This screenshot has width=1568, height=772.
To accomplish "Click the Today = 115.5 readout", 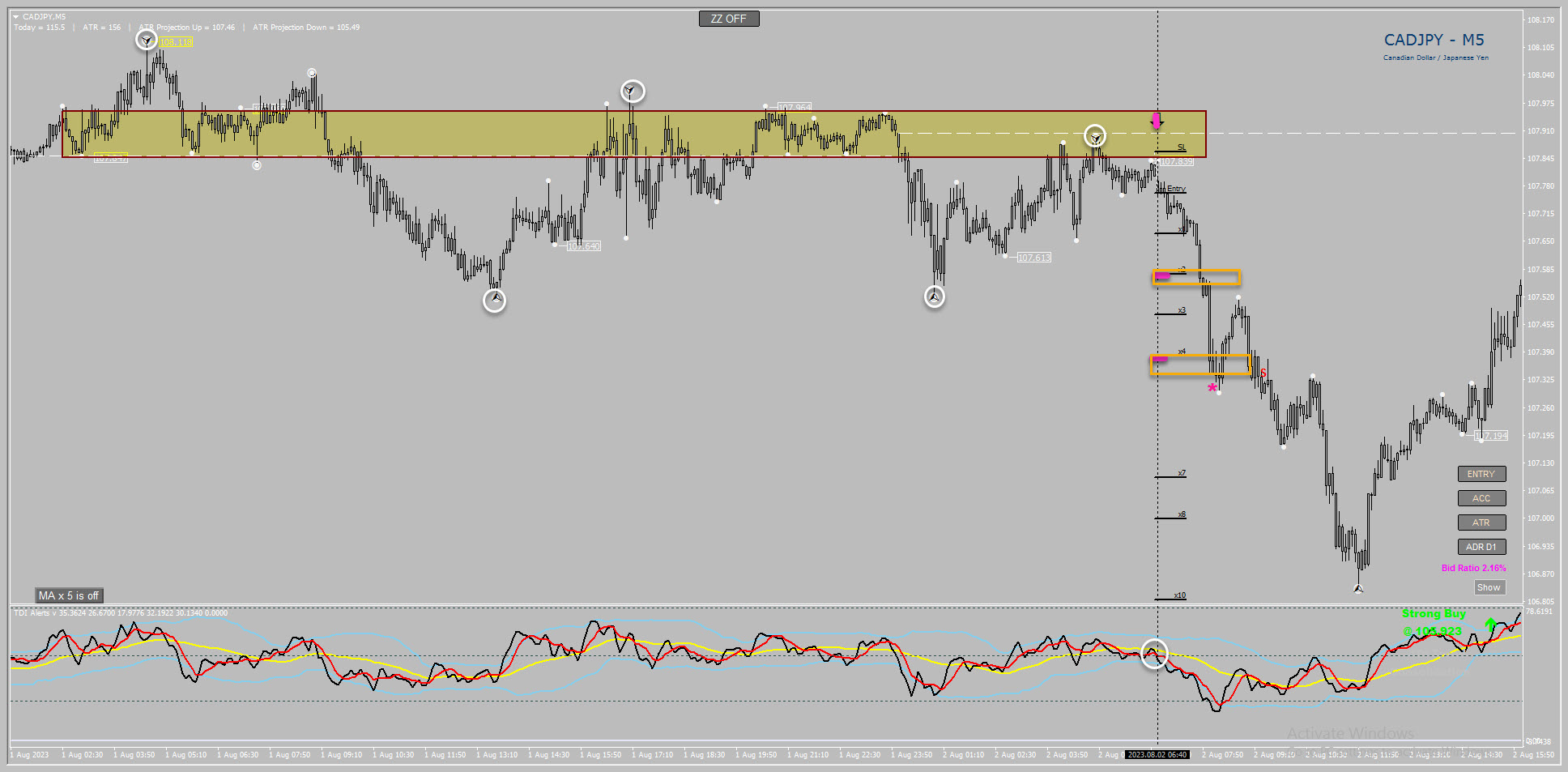I will pyautogui.click(x=39, y=28).
